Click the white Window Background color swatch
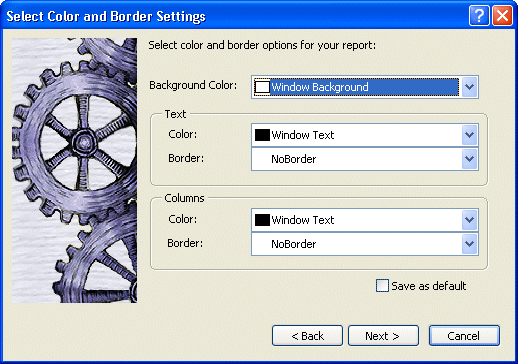 pos(262,87)
